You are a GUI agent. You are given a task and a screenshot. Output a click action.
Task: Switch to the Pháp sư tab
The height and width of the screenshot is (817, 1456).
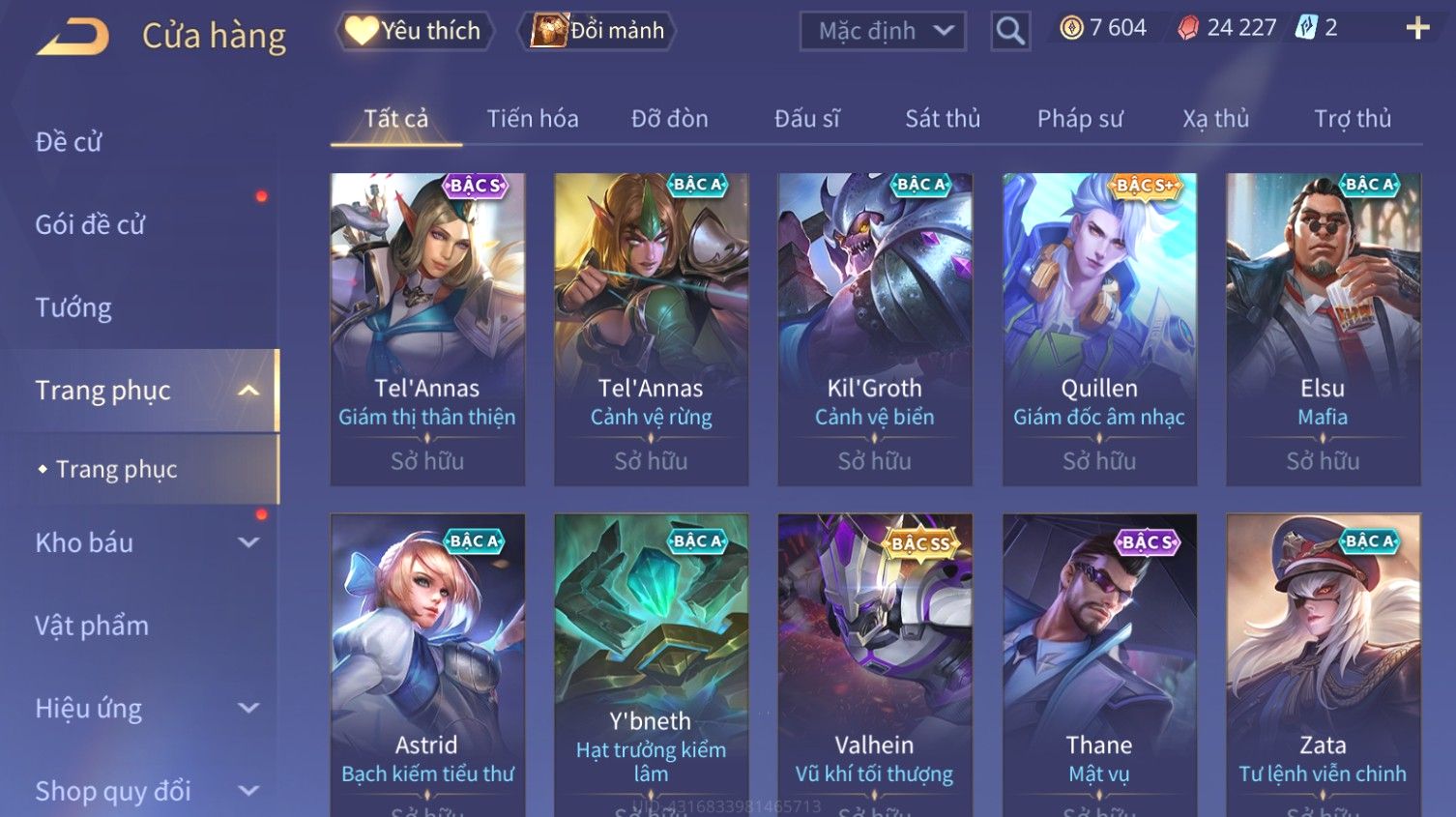1080,119
